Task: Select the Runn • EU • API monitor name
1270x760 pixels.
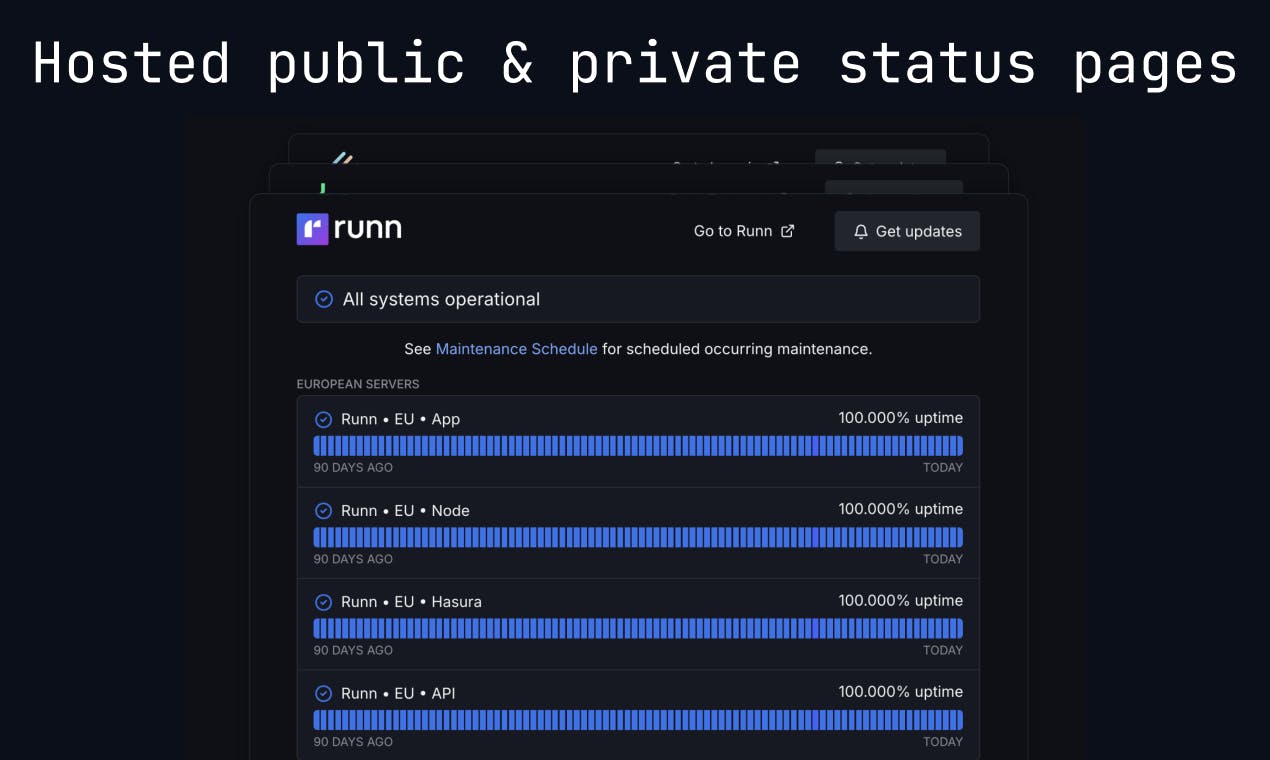Action: (x=398, y=693)
